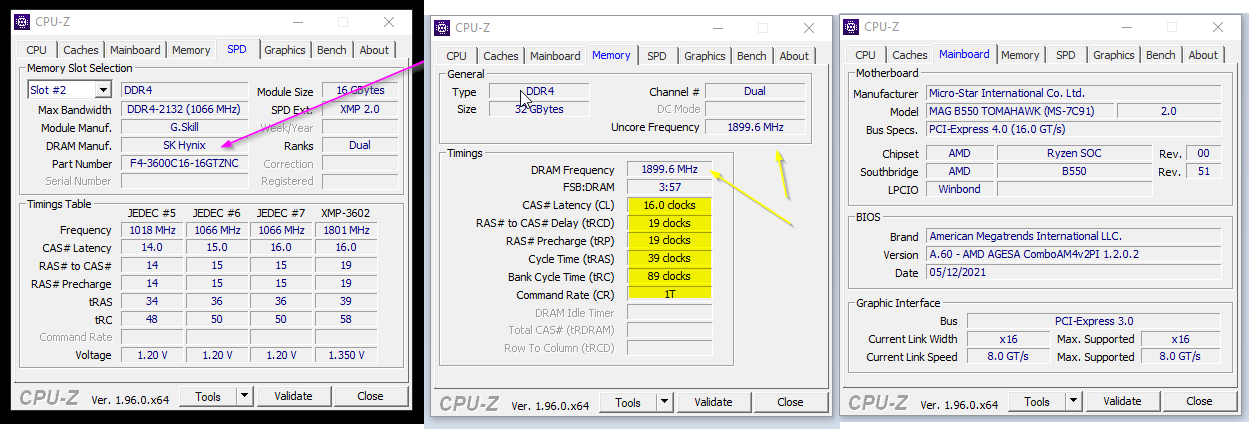
Task: Open Mainboard tab in Memory window
Action: pos(555,56)
